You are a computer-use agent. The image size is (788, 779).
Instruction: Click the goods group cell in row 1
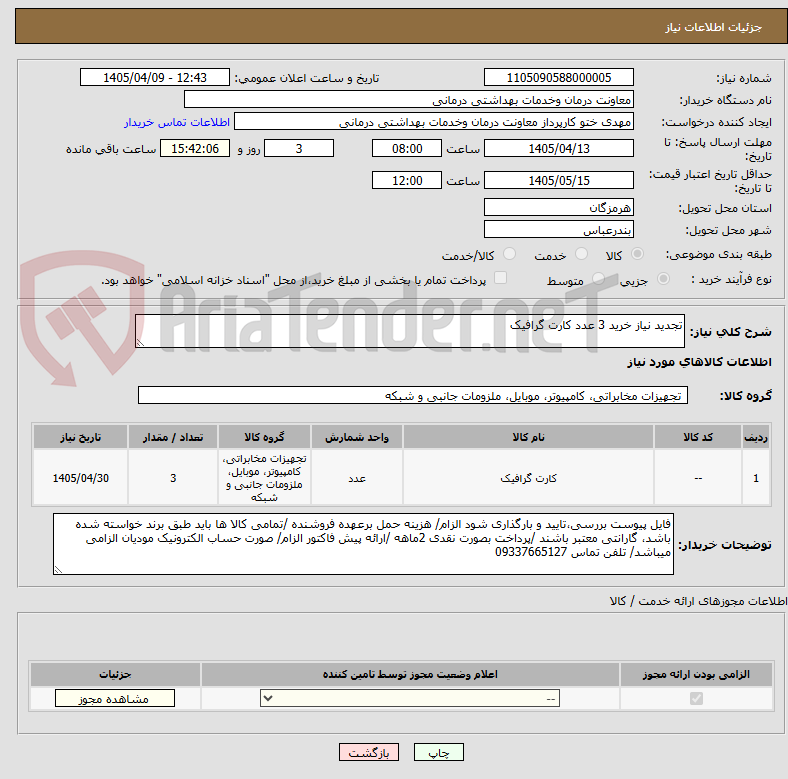coord(264,478)
